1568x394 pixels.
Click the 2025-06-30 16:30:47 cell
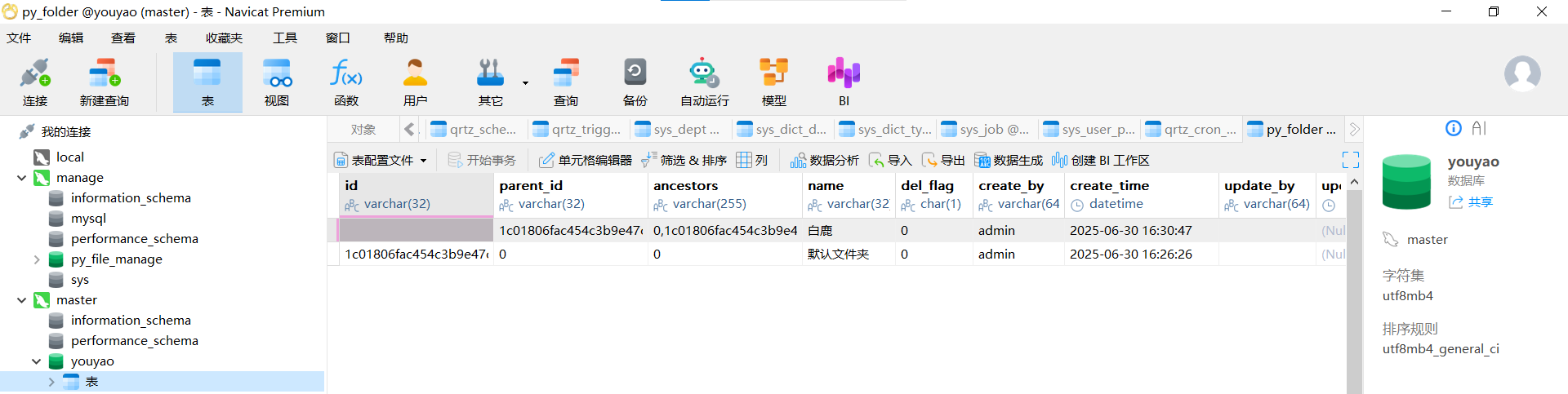click(1141, 231)
